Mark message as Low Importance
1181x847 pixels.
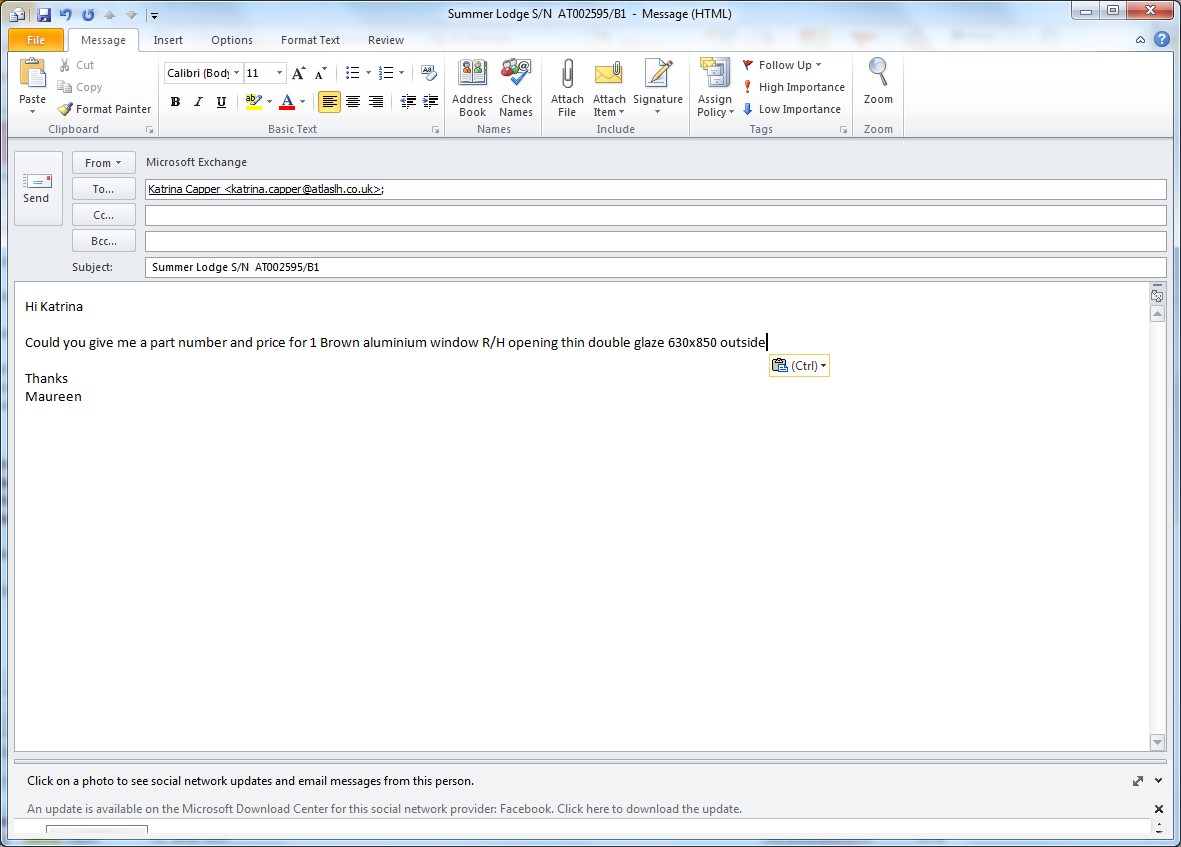(792, 108)
